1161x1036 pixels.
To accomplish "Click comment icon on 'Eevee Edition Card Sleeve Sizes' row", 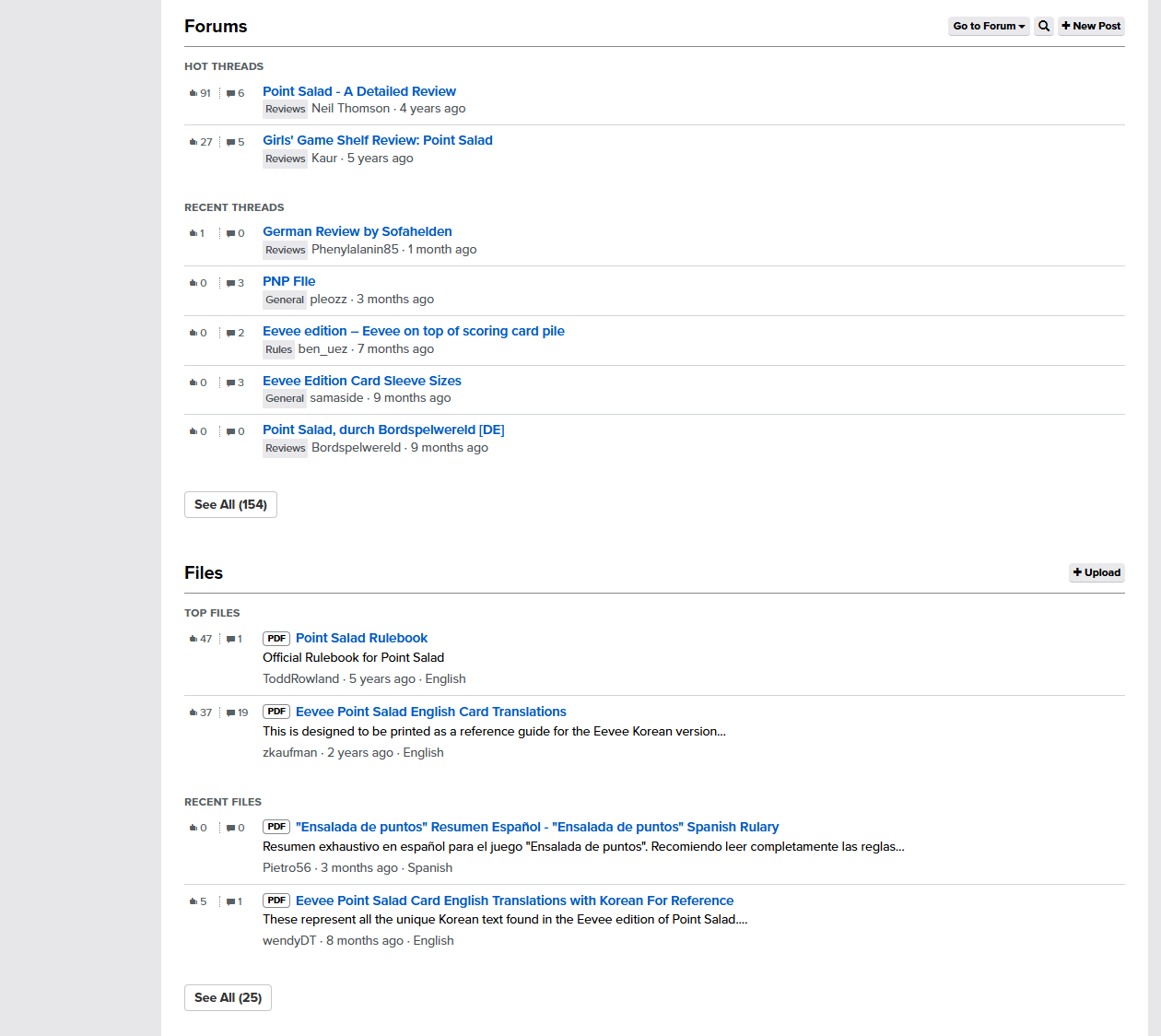I will [x=230, y=383].
